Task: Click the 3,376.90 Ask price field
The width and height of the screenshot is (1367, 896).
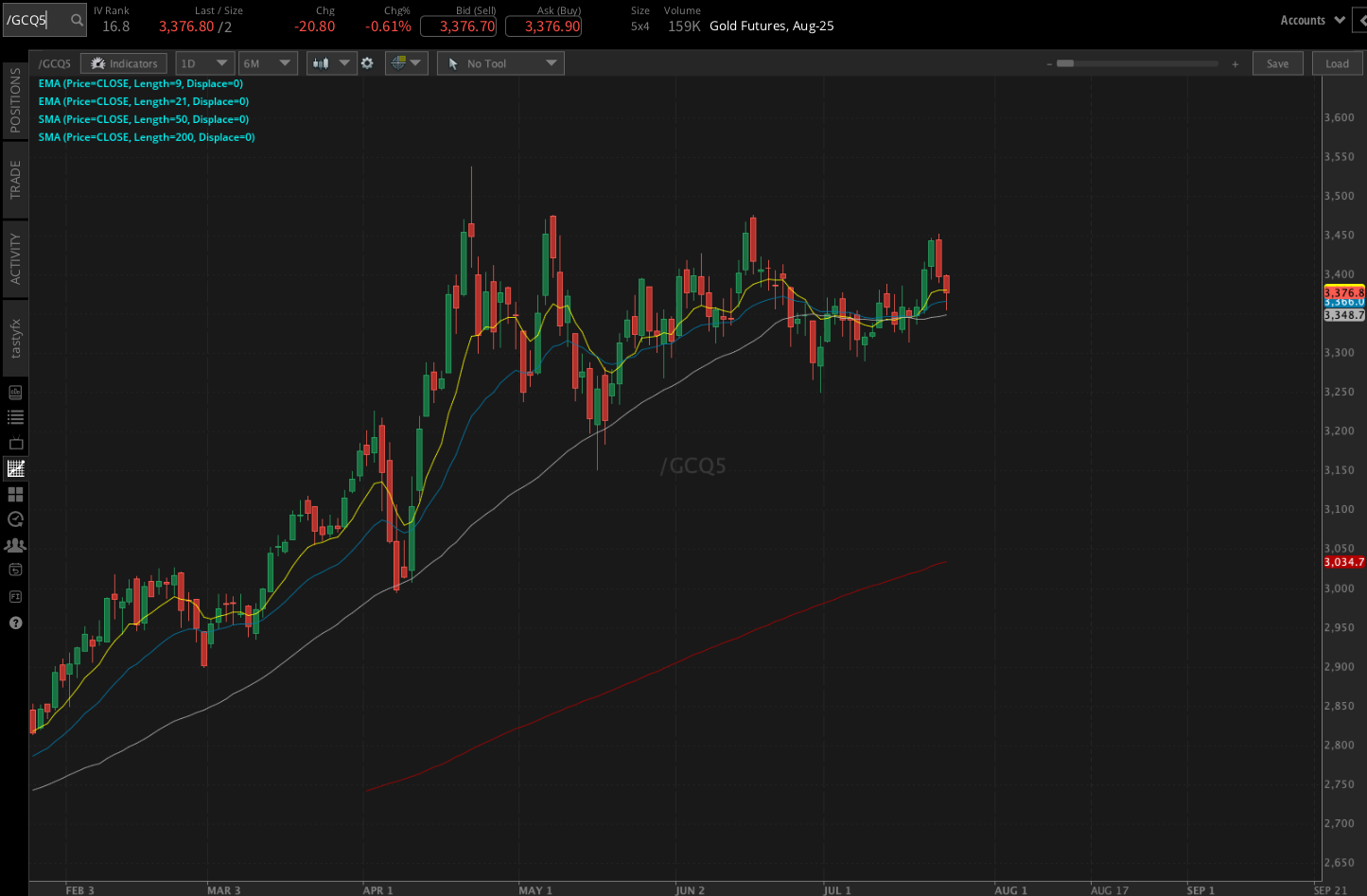Action: [543, 26]
